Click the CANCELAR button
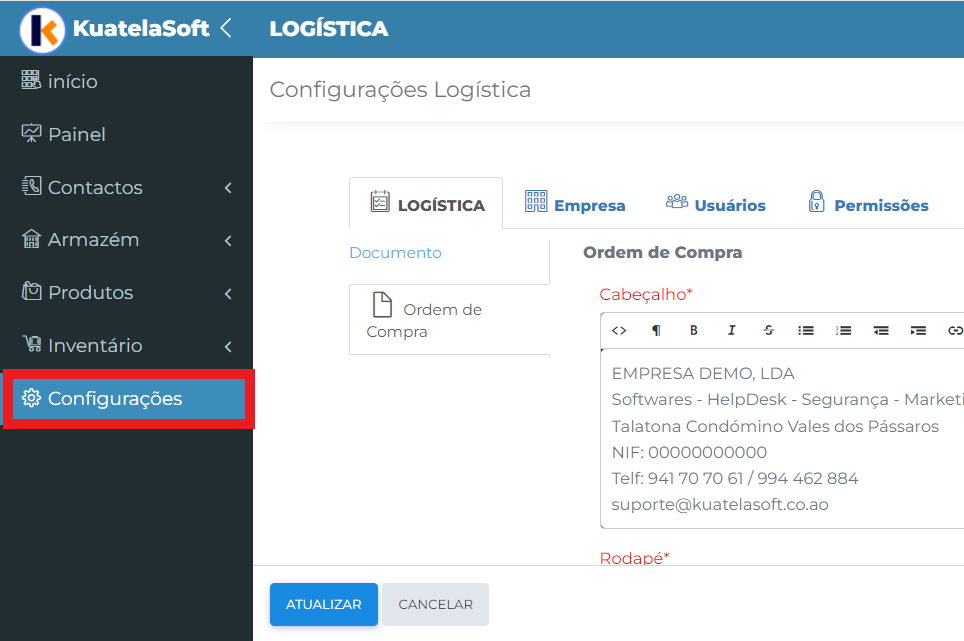 [435, 604]
